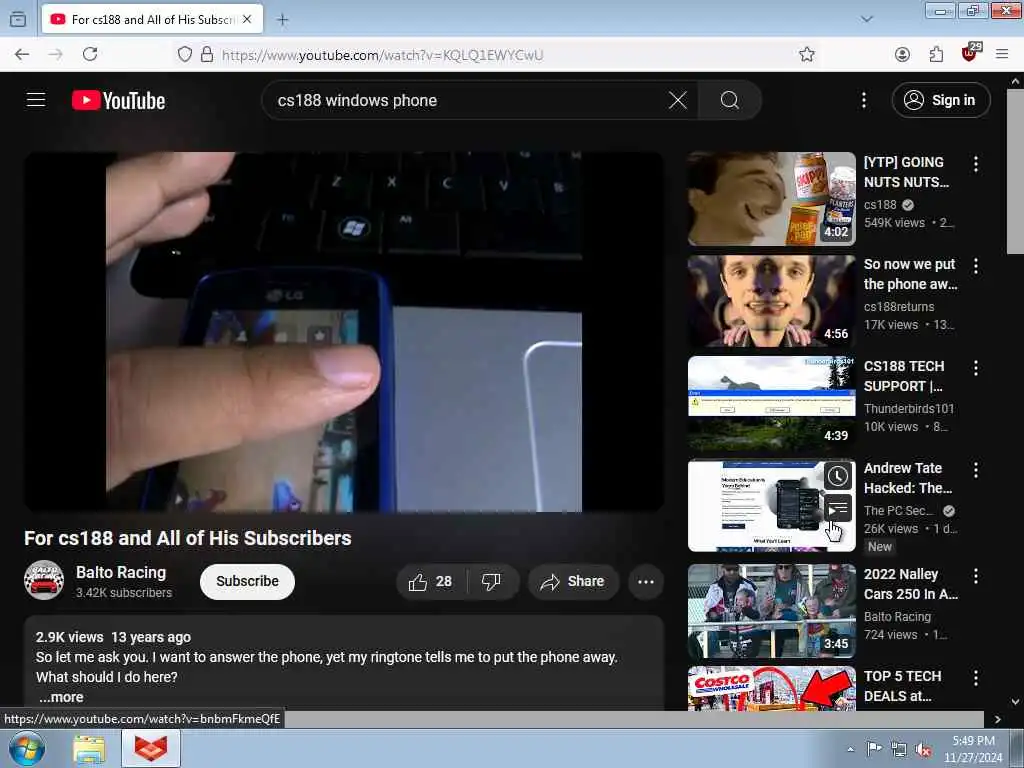Dislike the video with thumbs down
This screenshot has width=1024, height=768.
pyautogui.click(x=491, y=581)
